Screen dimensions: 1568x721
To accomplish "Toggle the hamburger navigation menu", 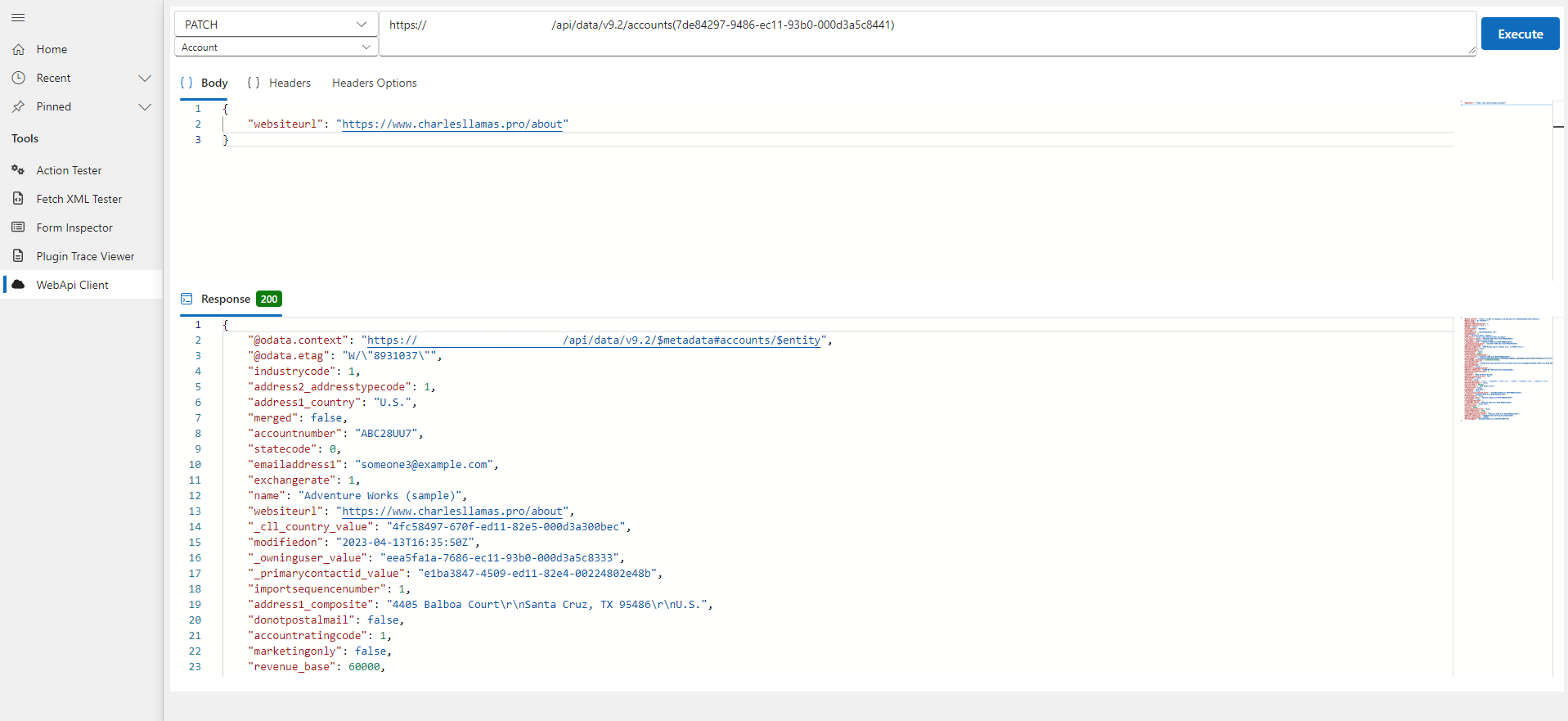I will click(x=18, y=17).
